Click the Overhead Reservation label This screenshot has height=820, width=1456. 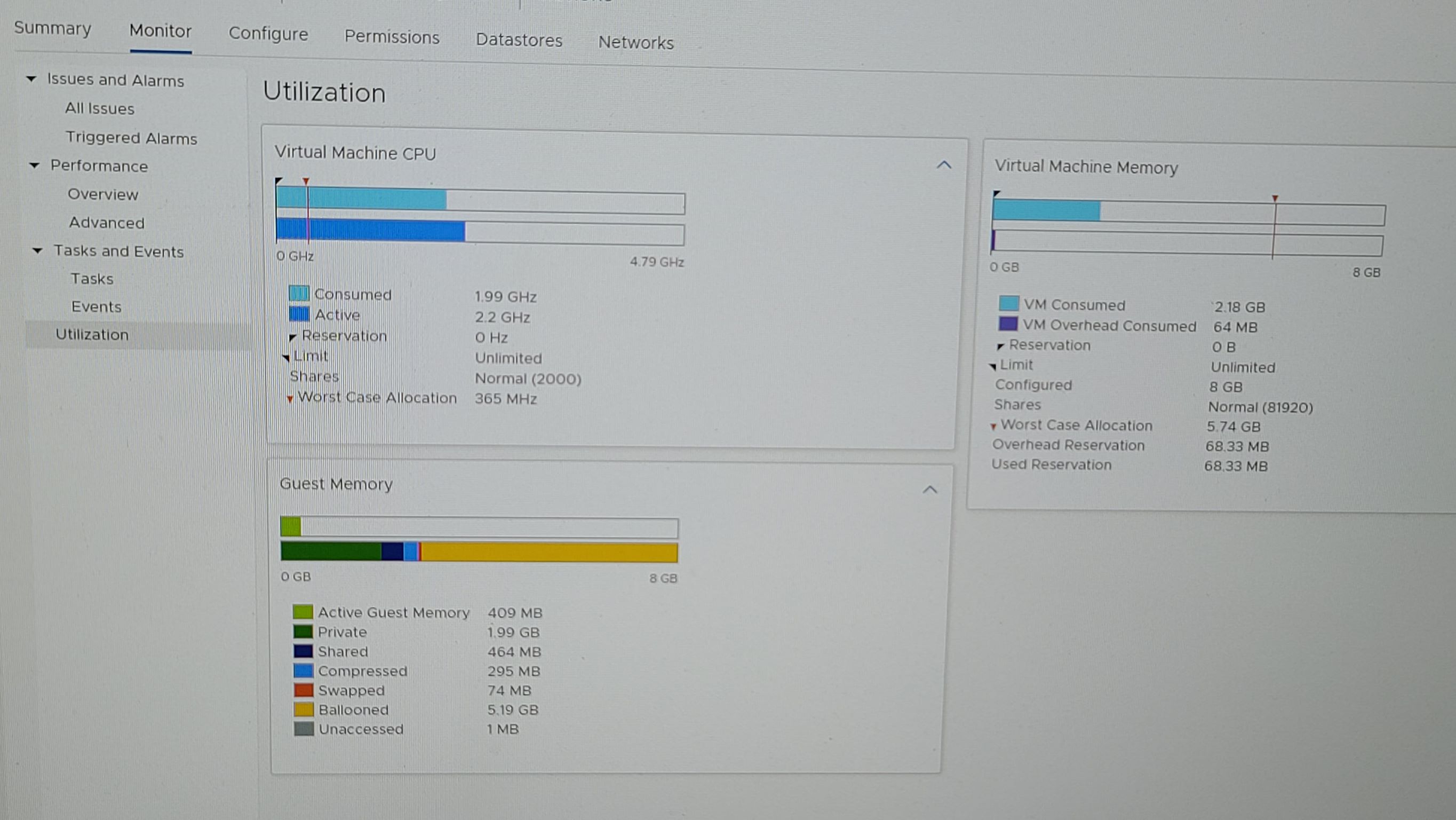pyautogui.click(x=1068, y=445)
